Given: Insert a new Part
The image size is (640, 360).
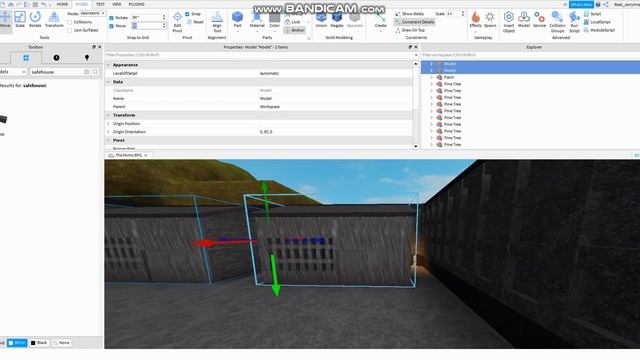Looking at the screenshot, I should (237, 20).
